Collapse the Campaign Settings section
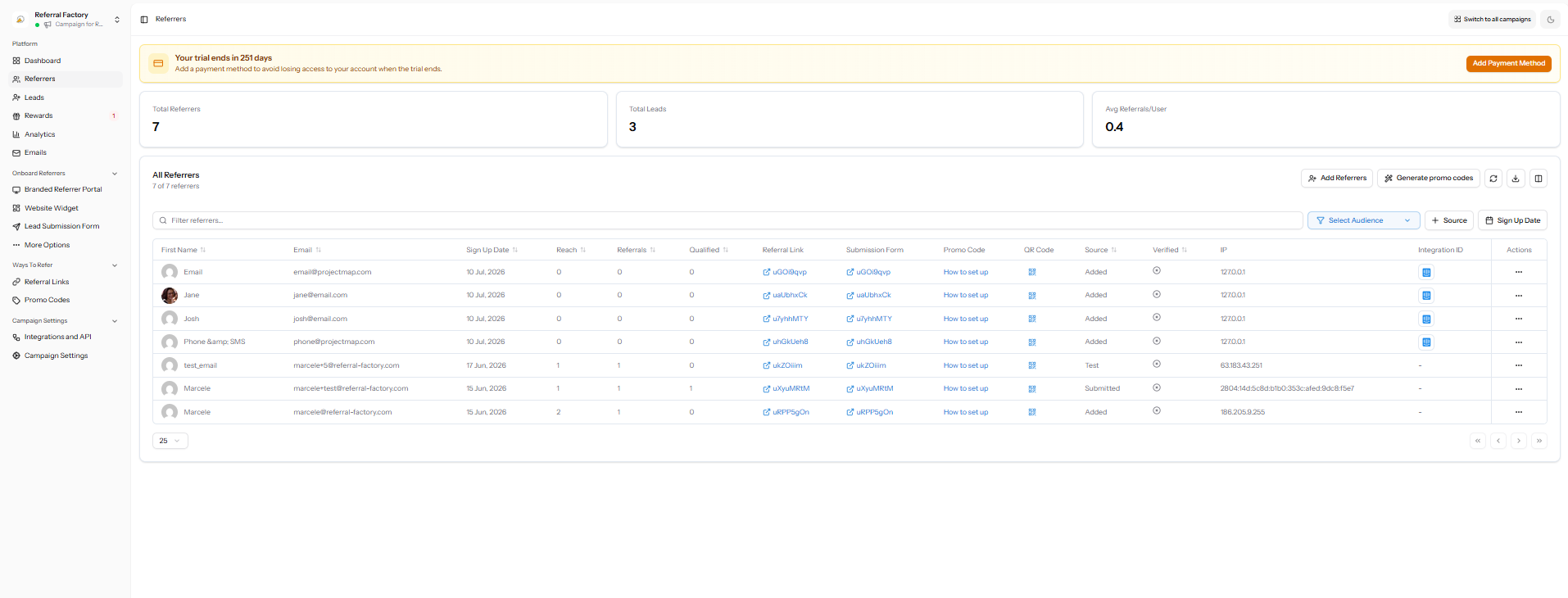Screen dimensions: 1568x598 pos(114,321)
